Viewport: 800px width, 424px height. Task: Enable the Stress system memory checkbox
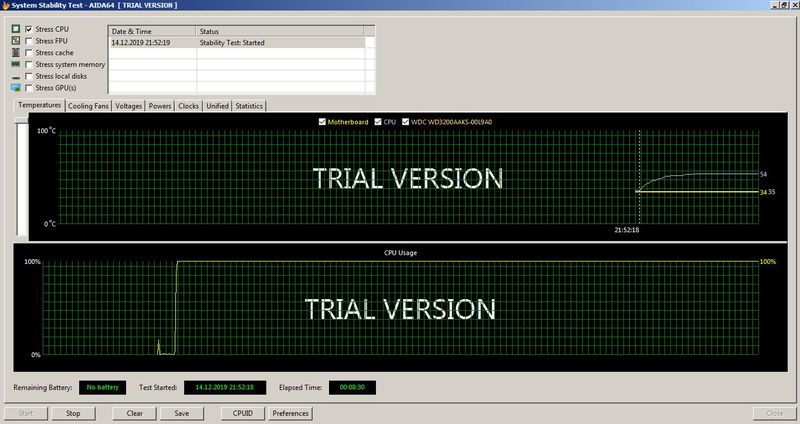(x=29, y=64)
